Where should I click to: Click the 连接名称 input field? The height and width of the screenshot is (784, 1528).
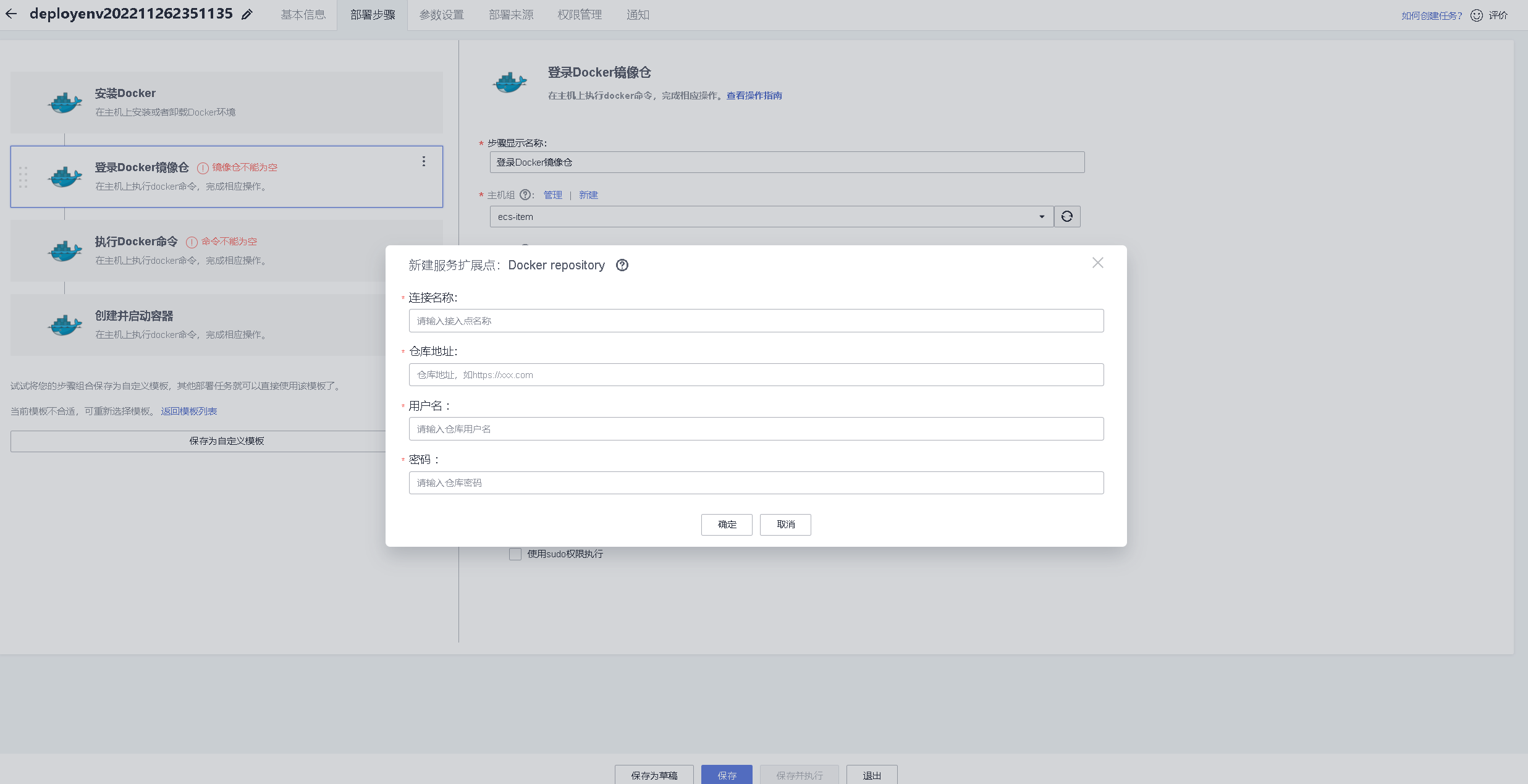[x=756, y=320]
